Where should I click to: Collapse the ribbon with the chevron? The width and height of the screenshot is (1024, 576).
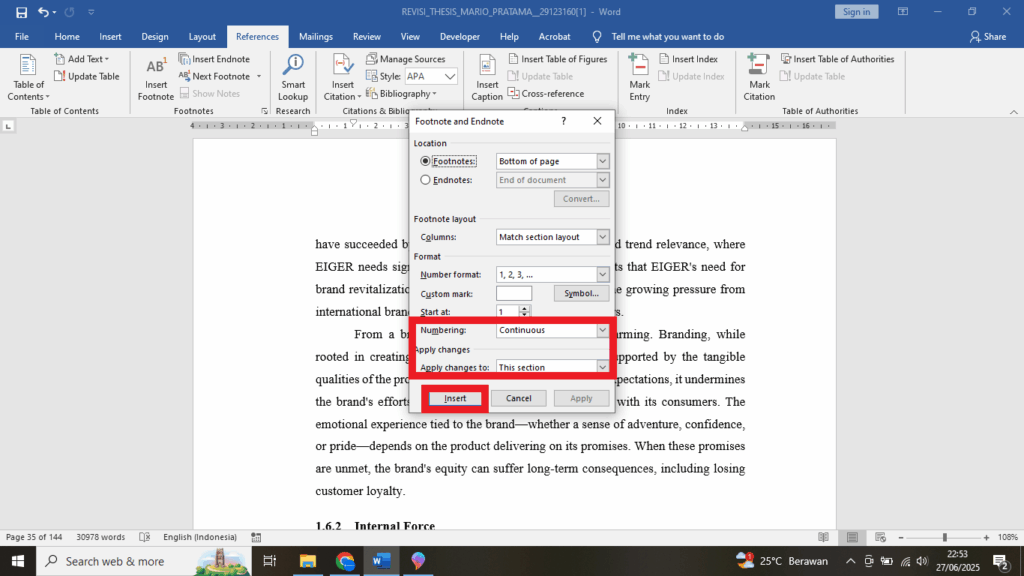(1014, 112)
